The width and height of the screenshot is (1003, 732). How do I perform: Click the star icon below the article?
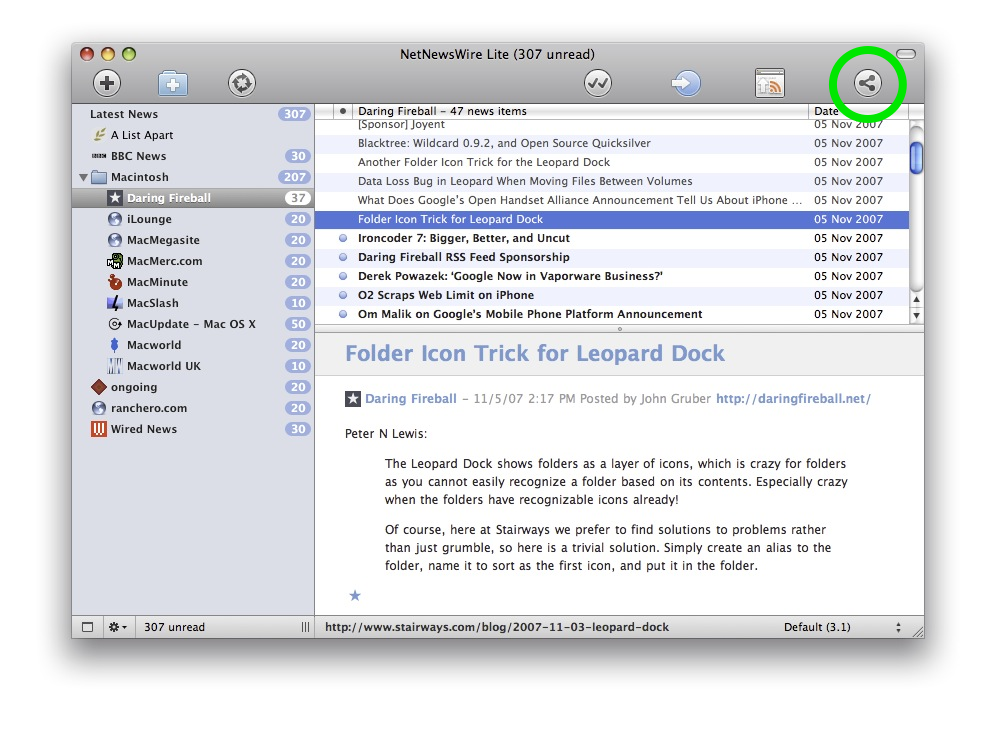354,596
